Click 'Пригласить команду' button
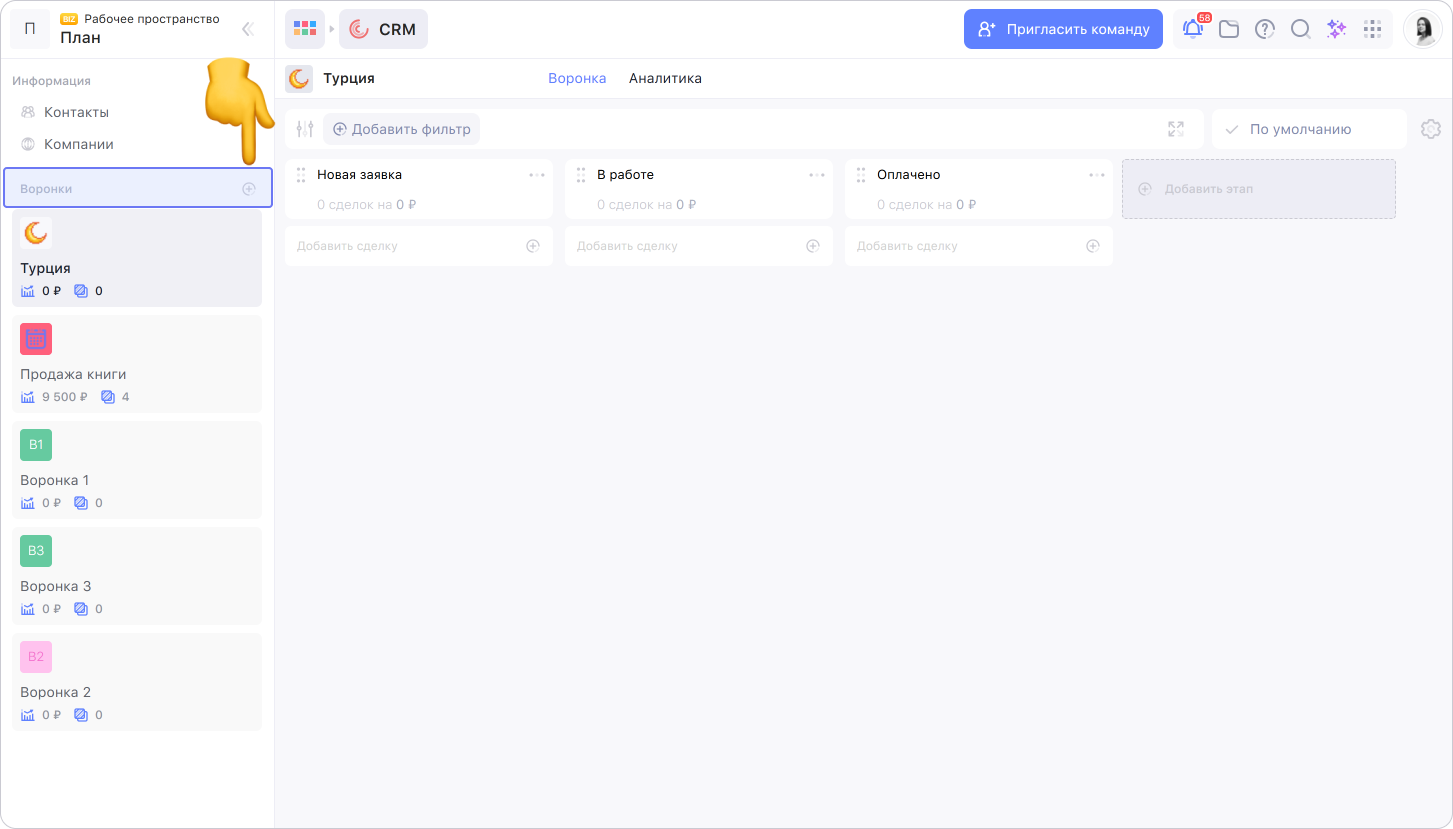 tap(1063, 29)
